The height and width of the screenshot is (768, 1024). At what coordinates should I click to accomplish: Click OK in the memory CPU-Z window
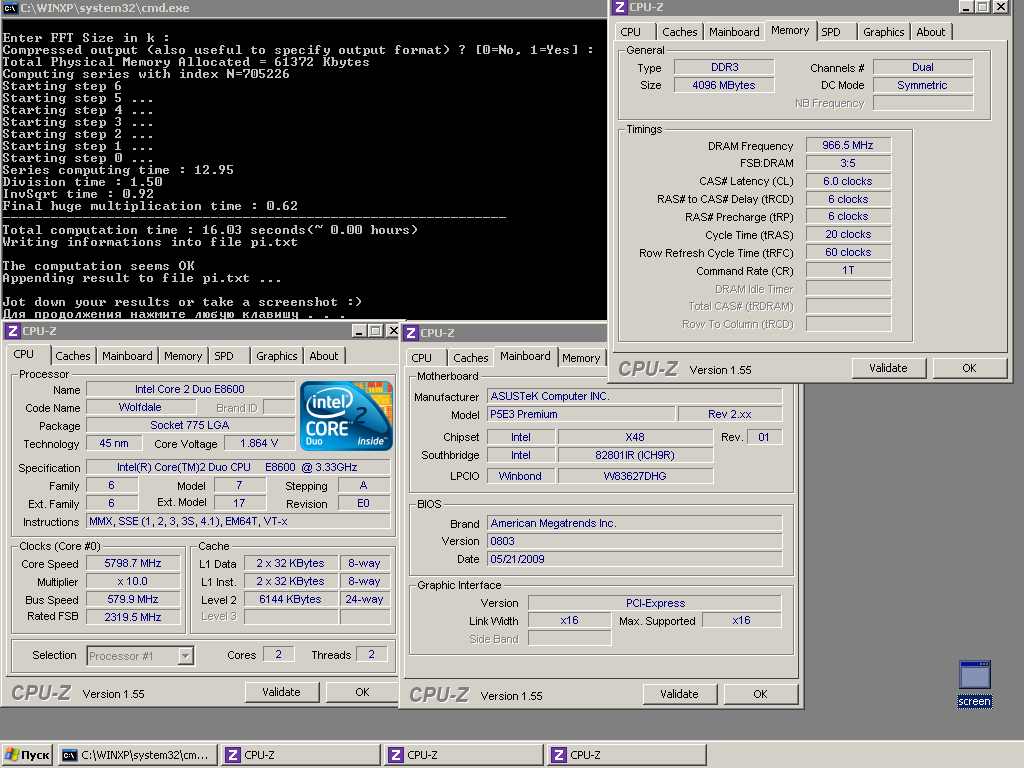tap(969, 368)
